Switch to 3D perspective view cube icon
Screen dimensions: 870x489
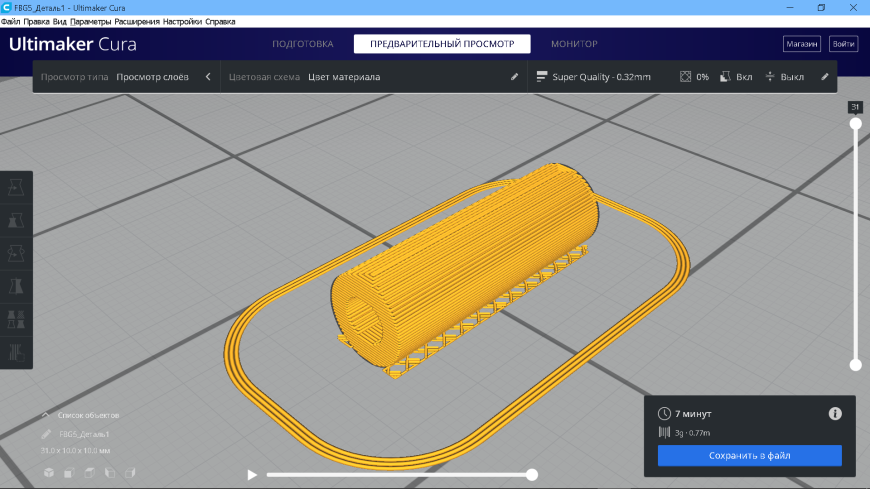(x=49, y=472)
